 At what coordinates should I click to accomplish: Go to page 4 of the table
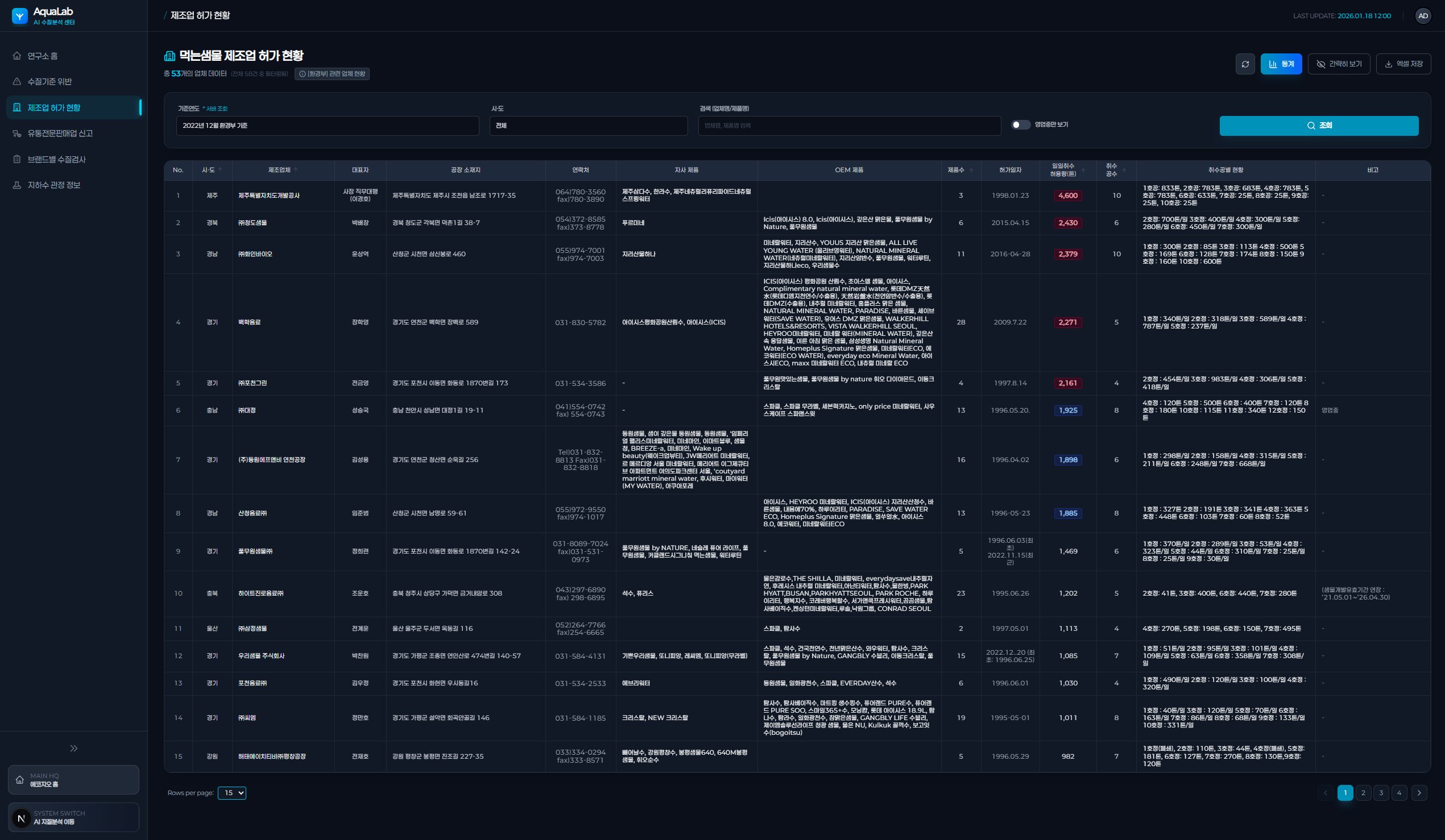click(x=1399, y=793)
